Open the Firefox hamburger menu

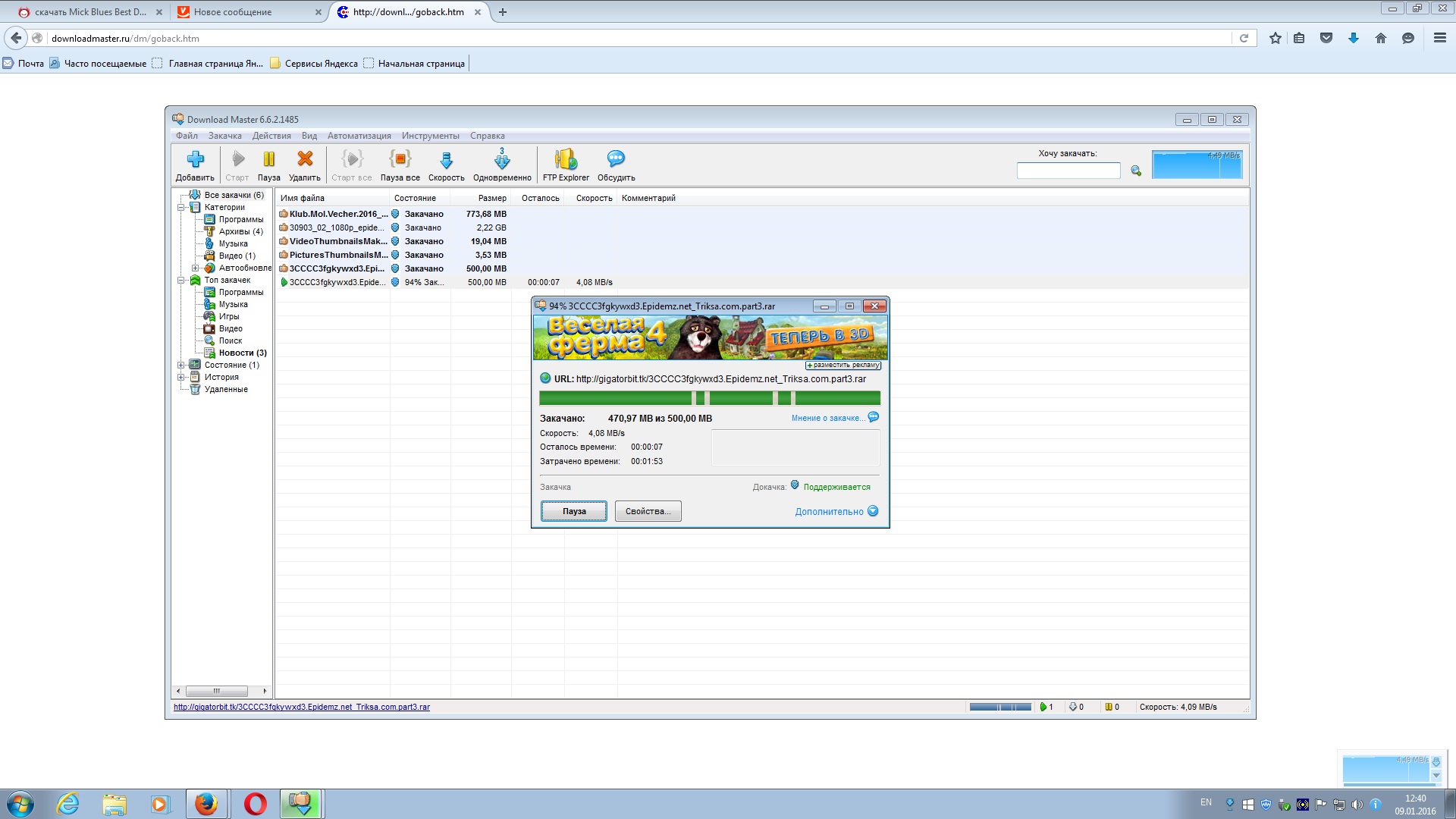point(1440,38)
